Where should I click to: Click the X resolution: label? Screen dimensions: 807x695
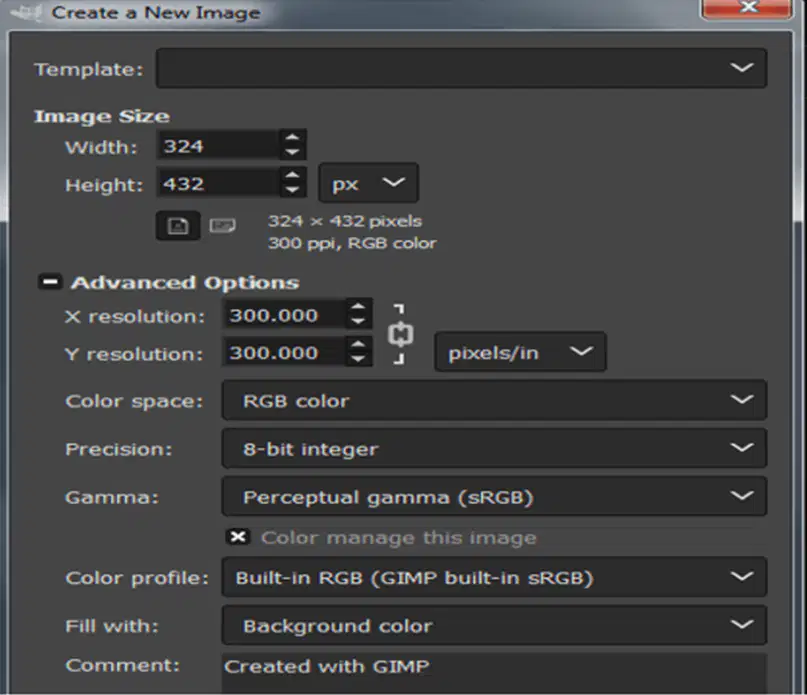[135, 316]
